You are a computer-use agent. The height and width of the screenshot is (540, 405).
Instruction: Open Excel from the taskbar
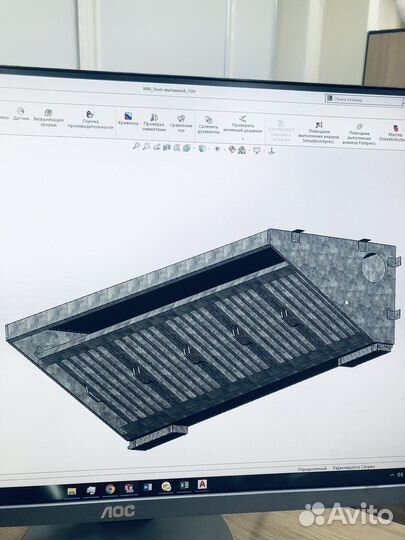(x=184, y=485)
